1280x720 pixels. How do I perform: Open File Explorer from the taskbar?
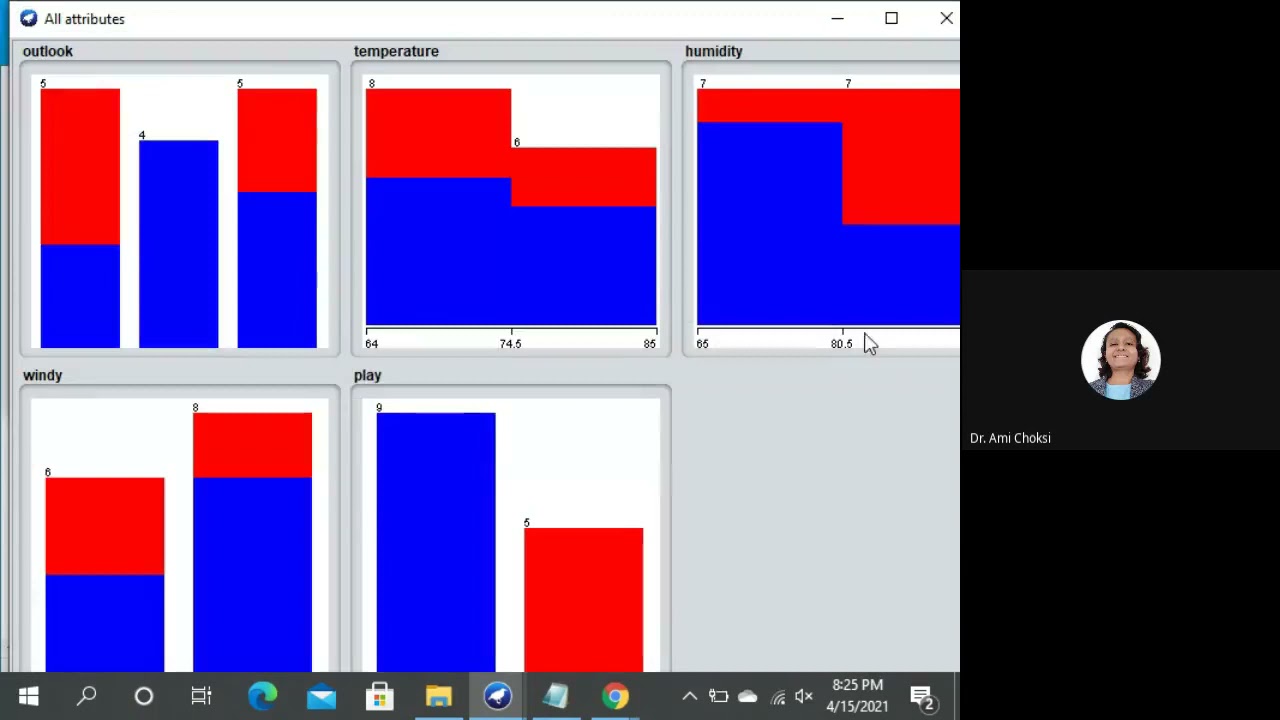tap(438, 697)
